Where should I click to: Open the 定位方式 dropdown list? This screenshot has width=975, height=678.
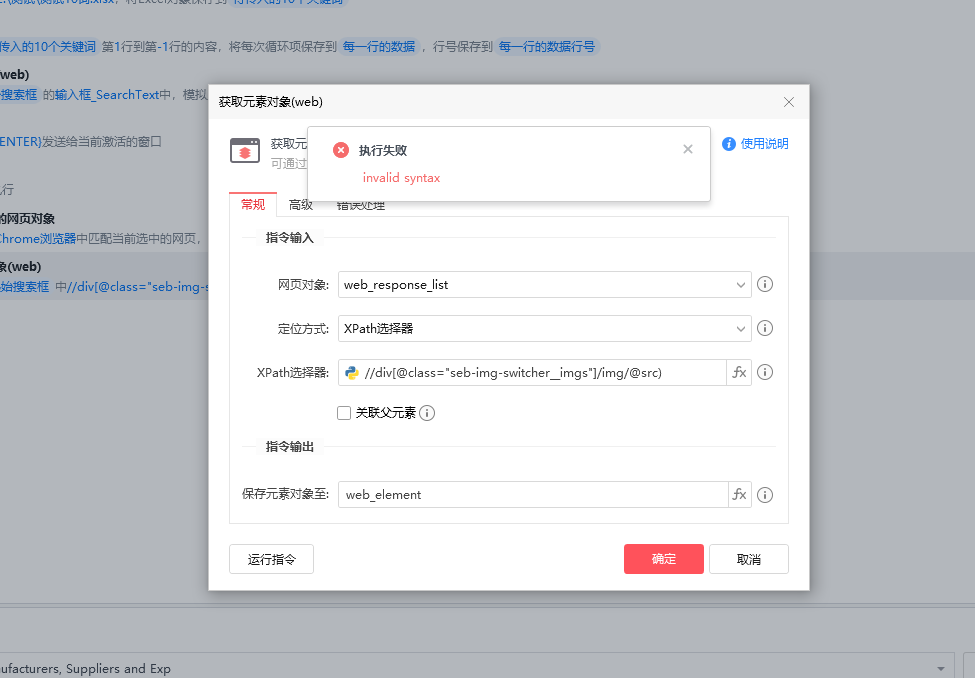[740, 328]
